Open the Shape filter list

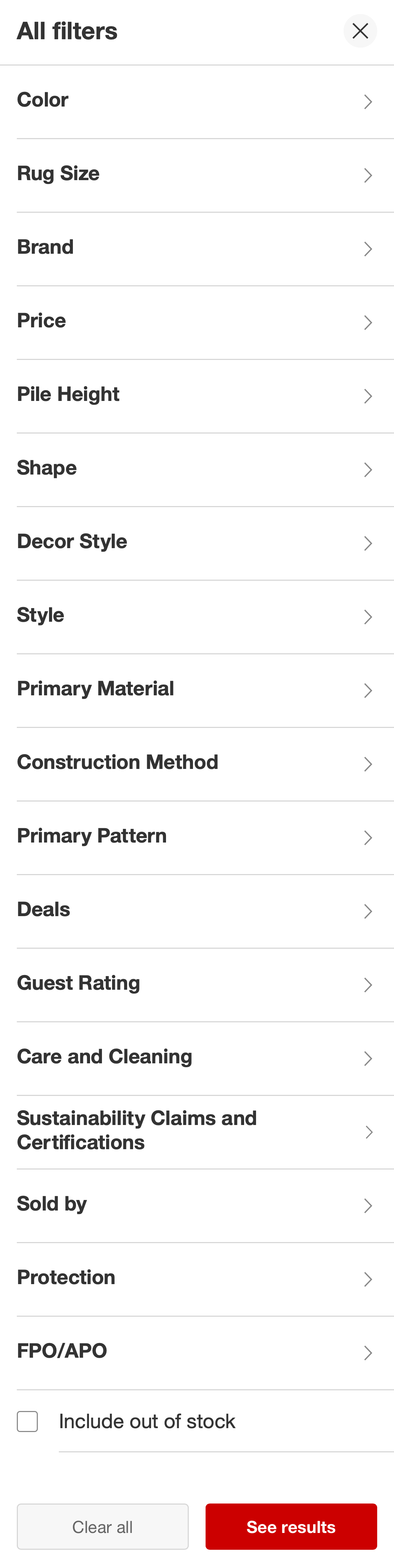pyautogui.click(x=197, y=469)
